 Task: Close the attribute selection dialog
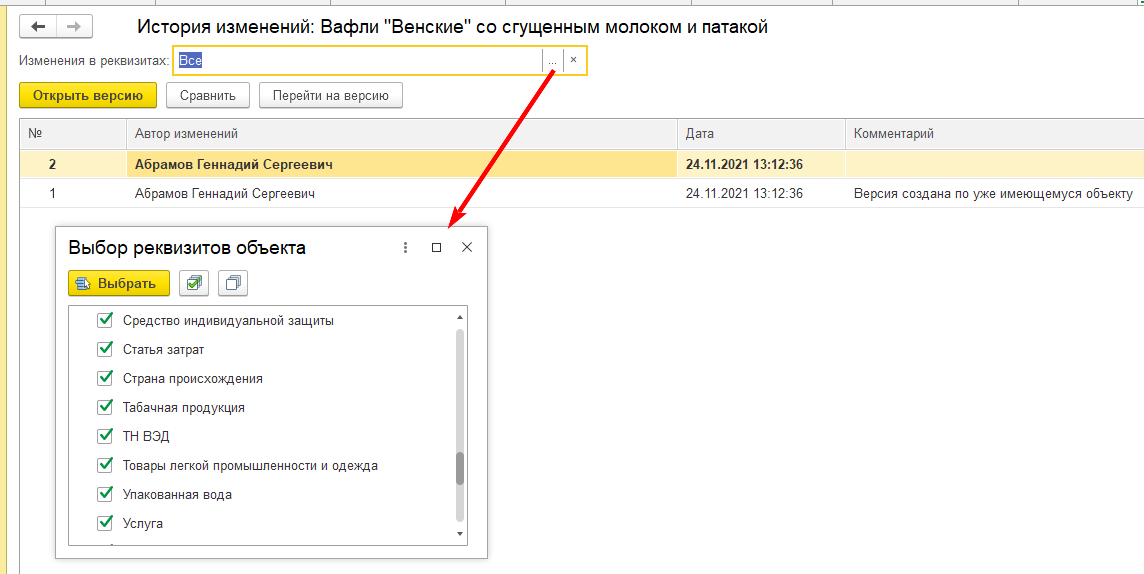coord(467,247)
